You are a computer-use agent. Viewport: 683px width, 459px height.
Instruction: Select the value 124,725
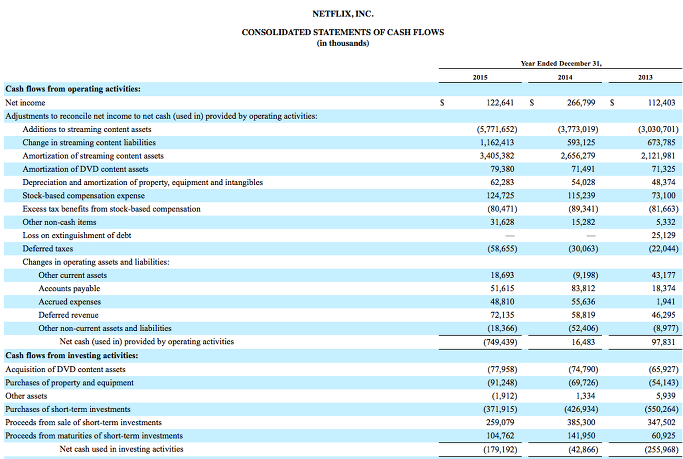coord(500,196)
